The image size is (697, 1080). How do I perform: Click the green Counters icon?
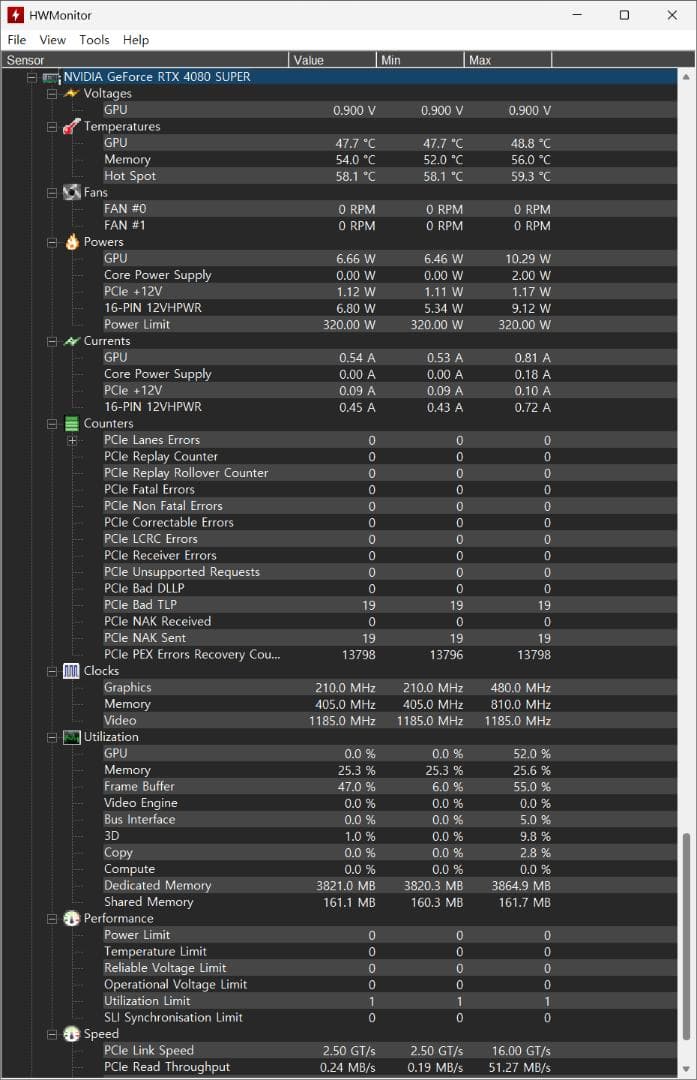72,424
